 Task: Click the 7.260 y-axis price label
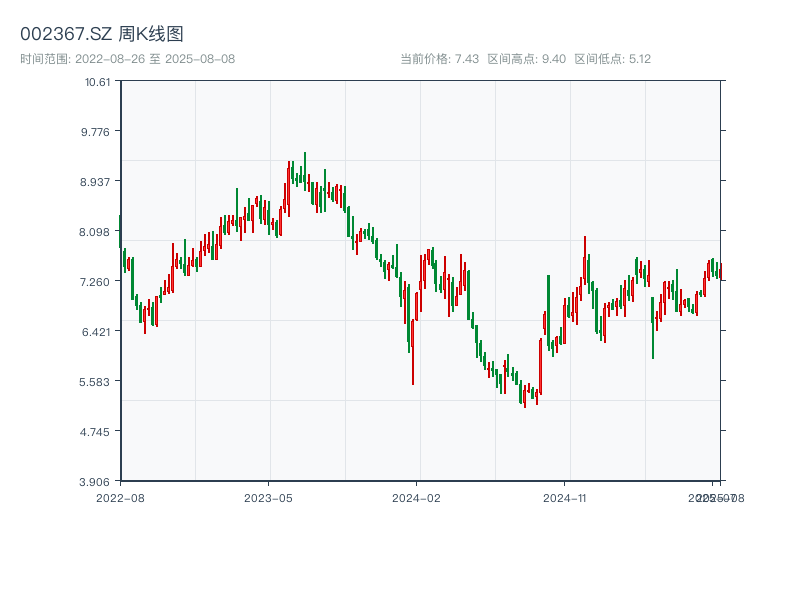98,281
